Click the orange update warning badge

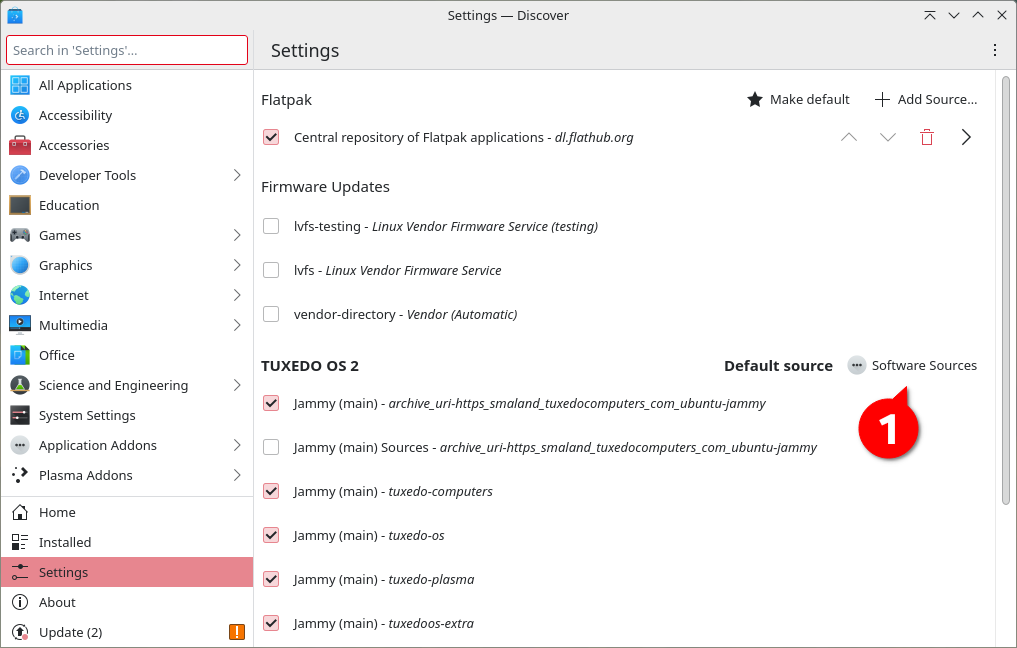coord(237,632)
